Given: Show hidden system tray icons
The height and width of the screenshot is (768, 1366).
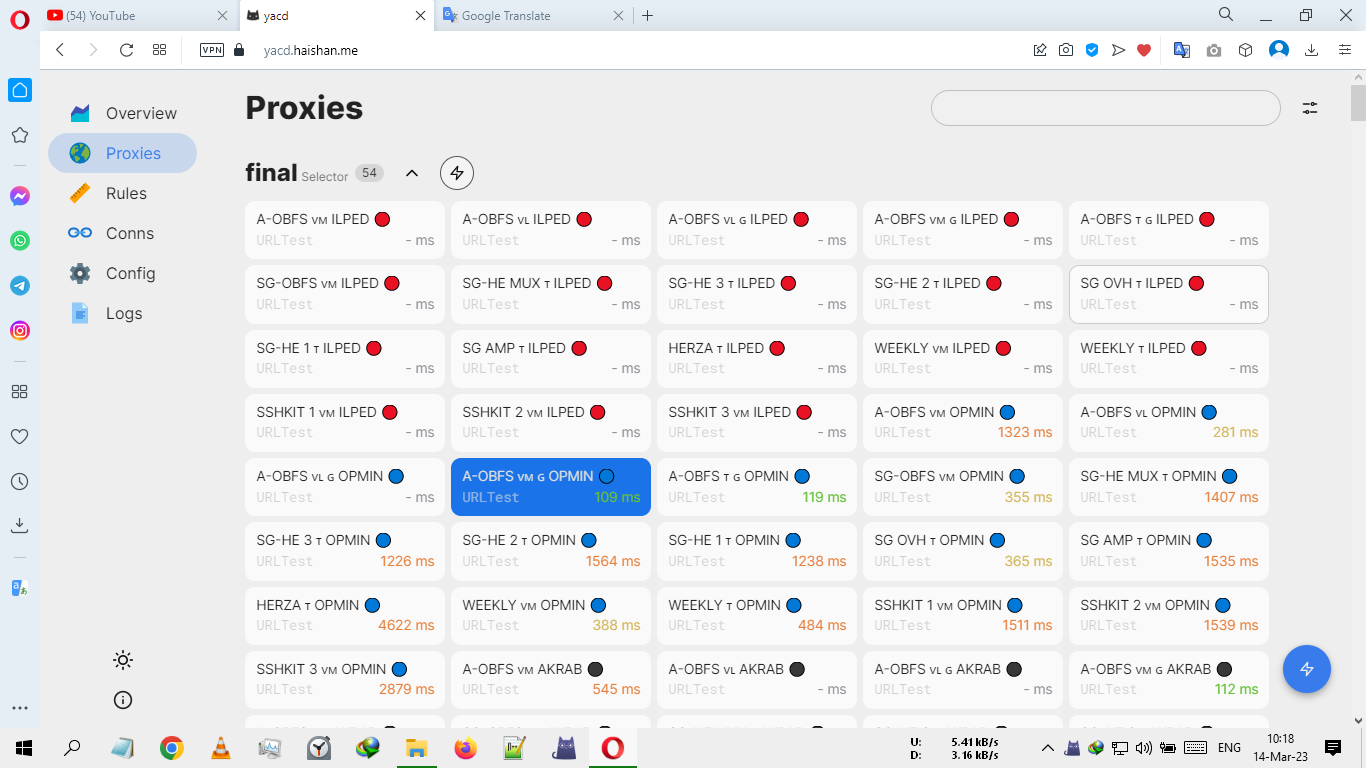Looking at the screenshot, I should (1047, 747).
